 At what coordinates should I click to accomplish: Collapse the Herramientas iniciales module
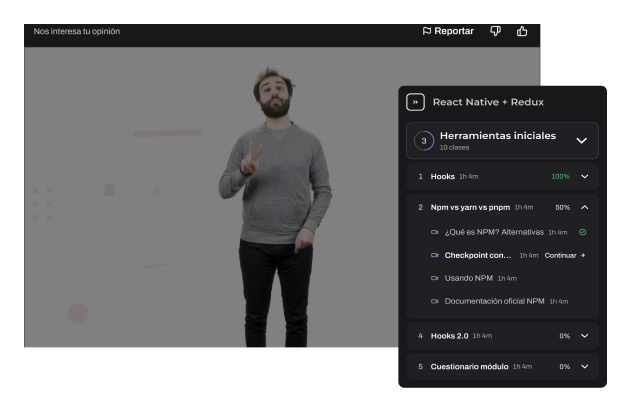(x=581, y=141)
